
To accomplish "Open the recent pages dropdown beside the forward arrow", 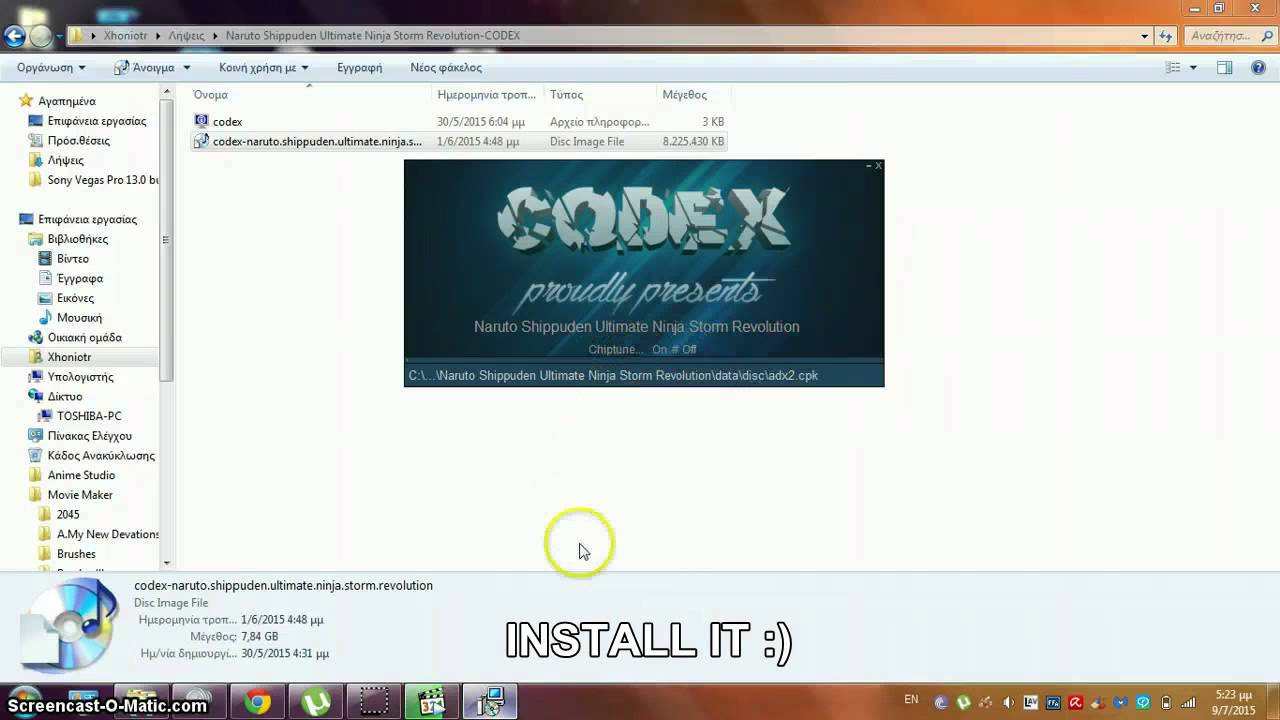I will tap(60, 36).
